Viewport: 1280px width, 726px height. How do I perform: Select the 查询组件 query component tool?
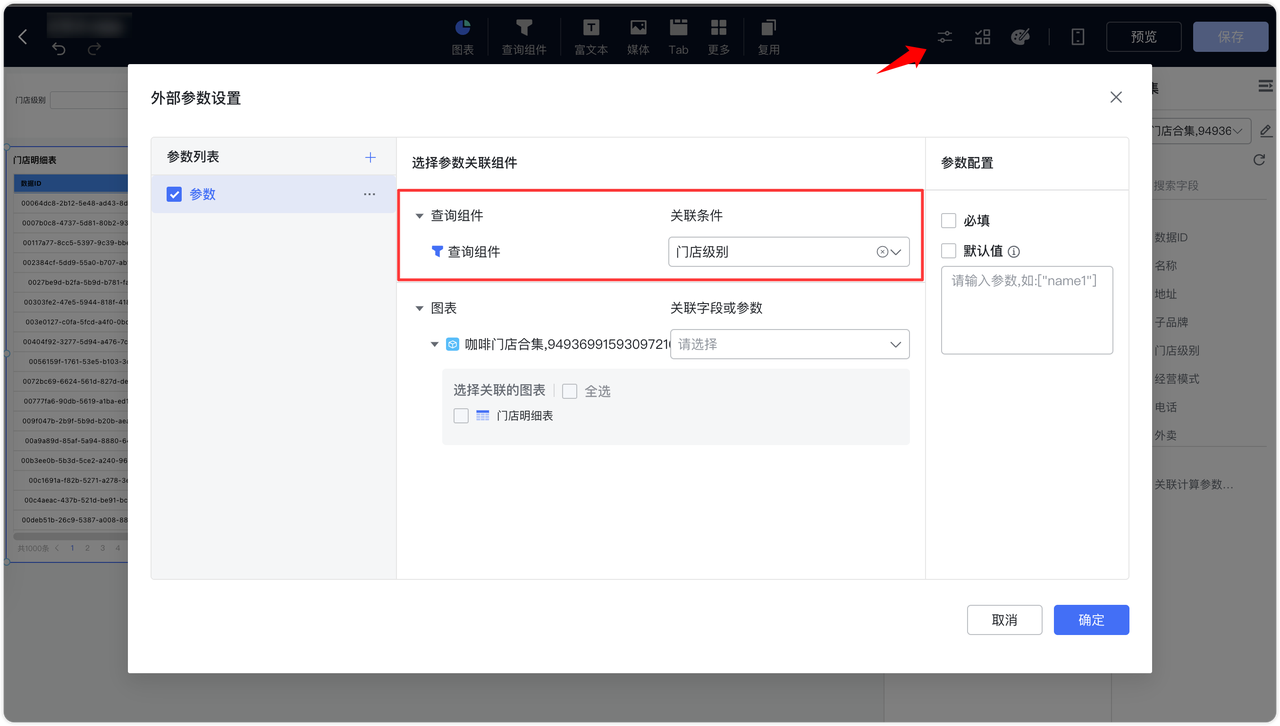pos(525,36)
